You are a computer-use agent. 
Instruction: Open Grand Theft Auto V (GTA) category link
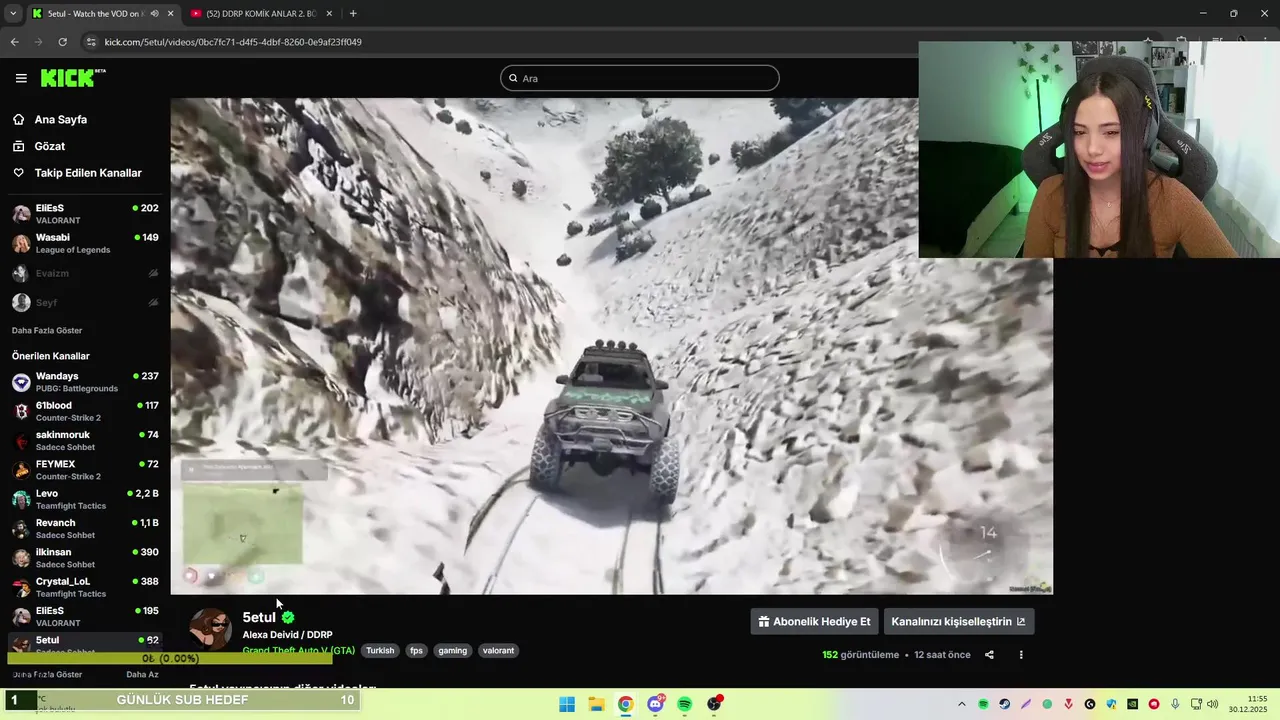click(x=298, y=650)
